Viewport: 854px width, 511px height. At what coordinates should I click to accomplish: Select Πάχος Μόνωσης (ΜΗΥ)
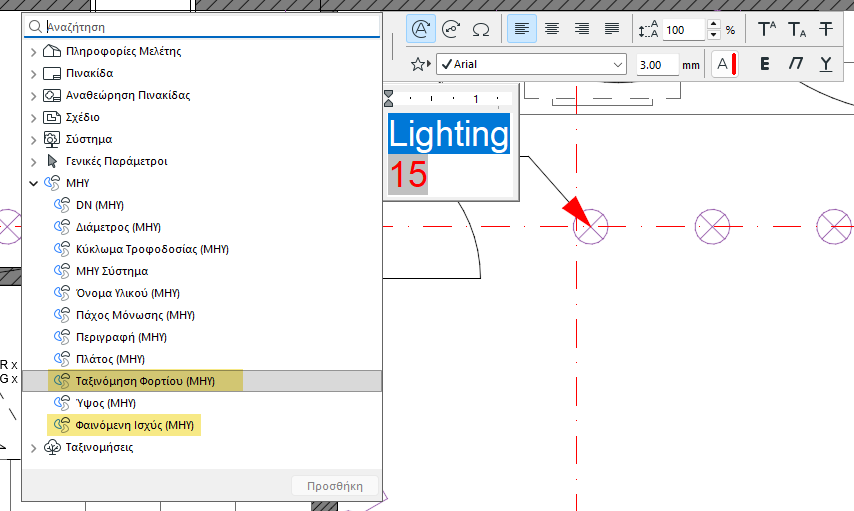pyautogui.click(x=202, y=315)
